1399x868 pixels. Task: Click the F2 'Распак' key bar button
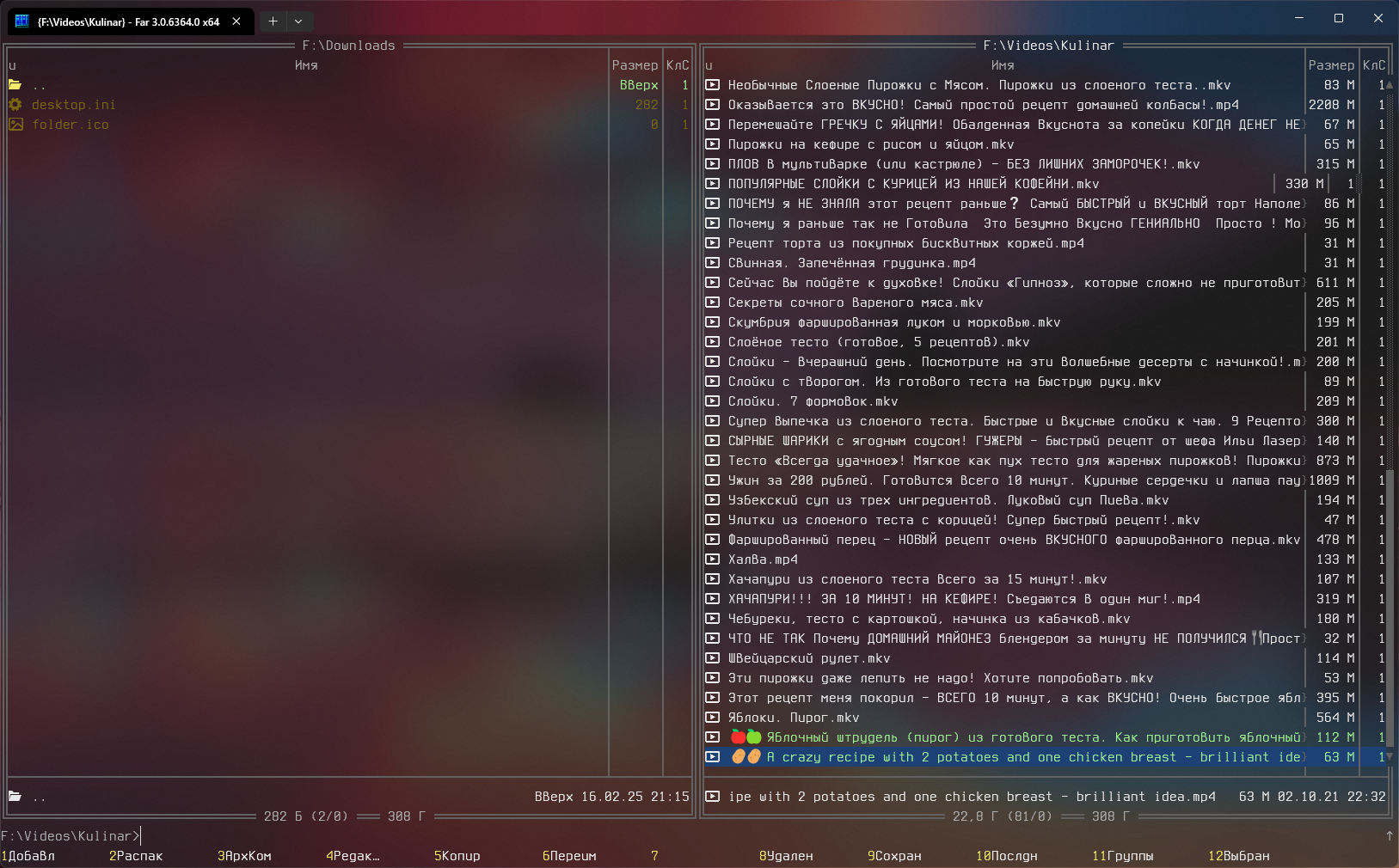pyautogui.click(x=136, y=856)
